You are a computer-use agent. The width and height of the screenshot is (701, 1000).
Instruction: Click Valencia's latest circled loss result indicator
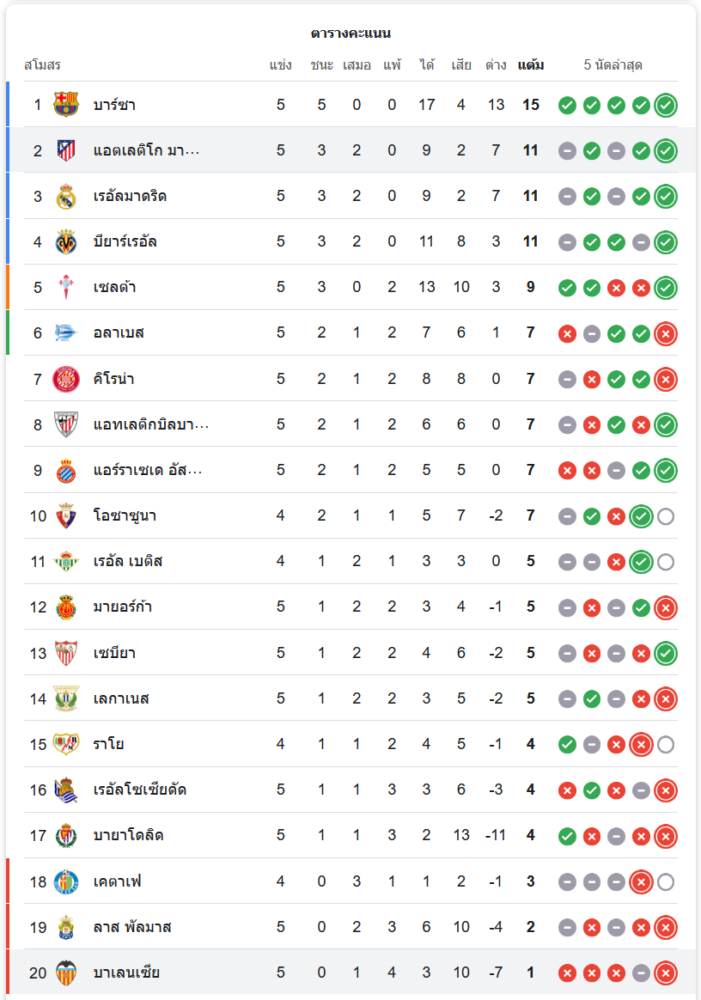tap(666, 973)
